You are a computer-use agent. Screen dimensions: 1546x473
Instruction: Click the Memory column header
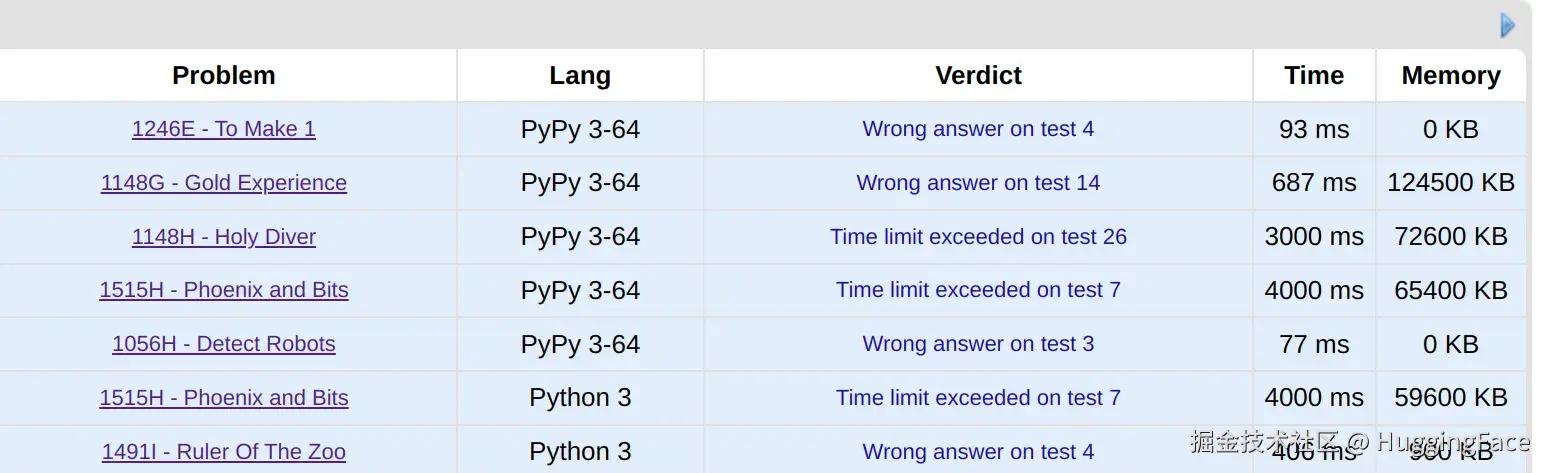point(1451,76)
